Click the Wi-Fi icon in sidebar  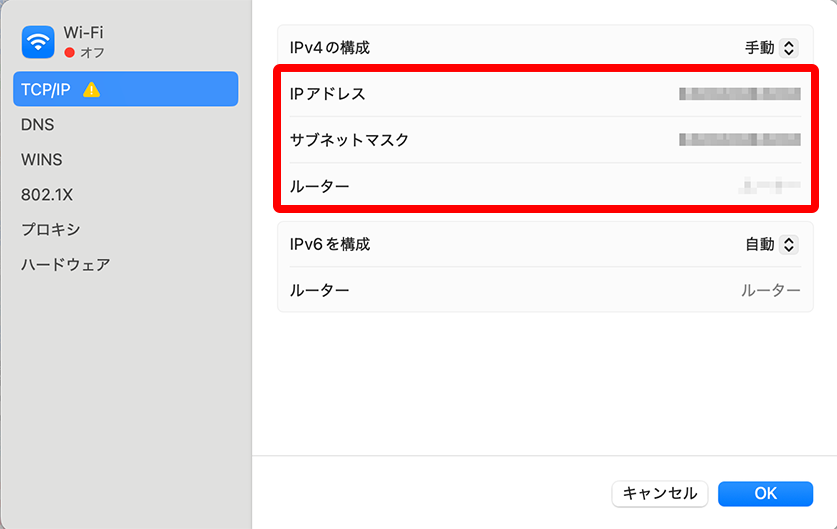(38, 42)
